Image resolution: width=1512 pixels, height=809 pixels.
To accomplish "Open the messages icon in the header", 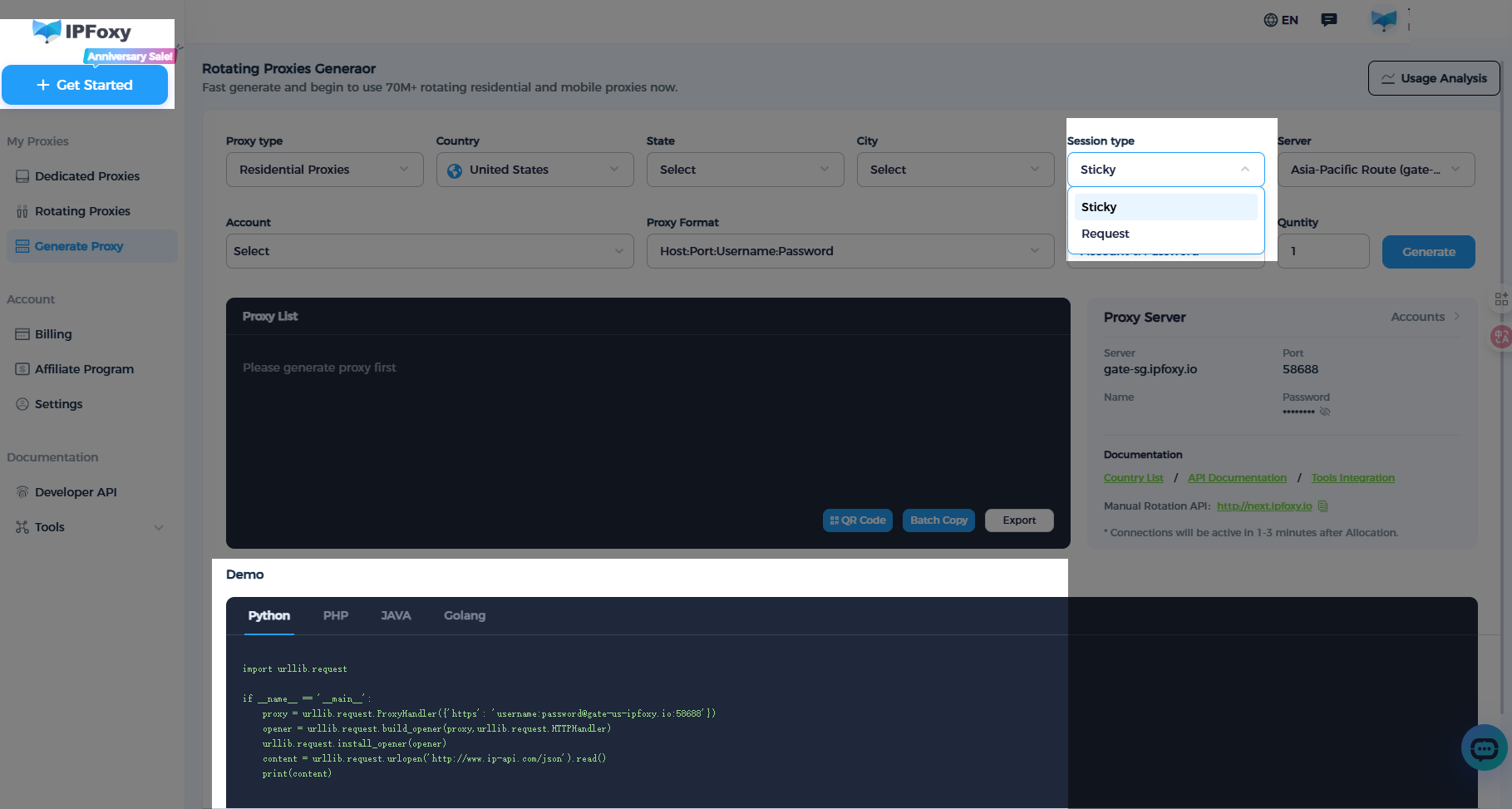I will (x=1329, y=20).
